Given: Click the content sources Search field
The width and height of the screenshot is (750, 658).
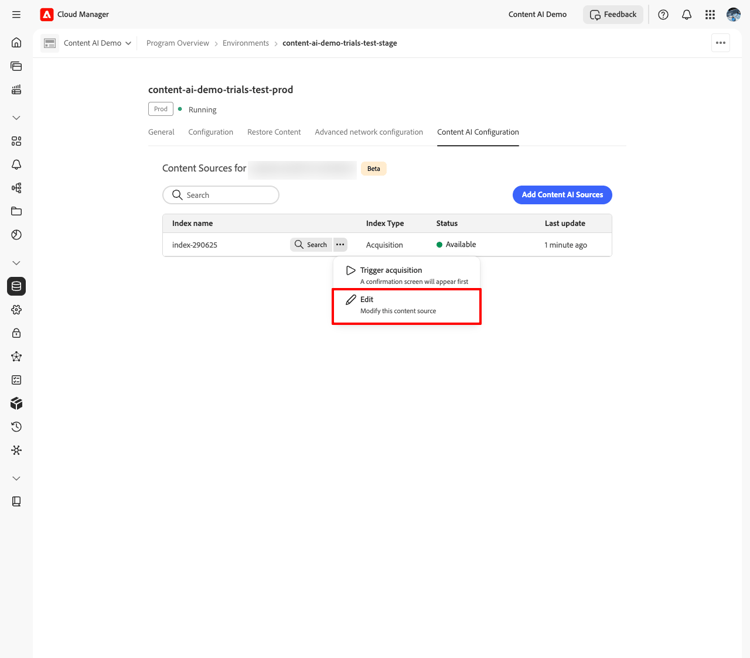Looking at the screenshot, I should (221, 195).
